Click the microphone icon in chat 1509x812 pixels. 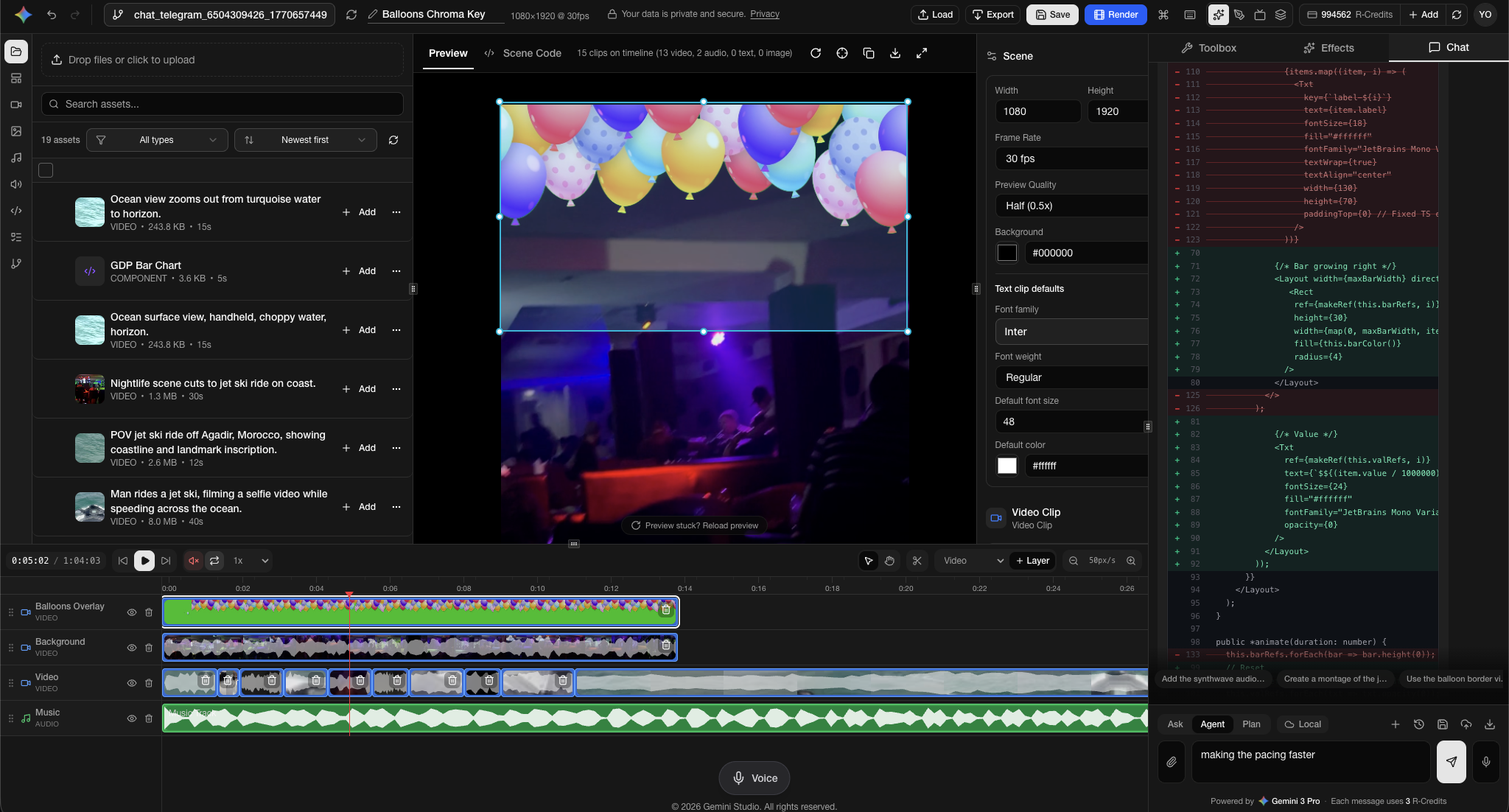[1485, 762]
